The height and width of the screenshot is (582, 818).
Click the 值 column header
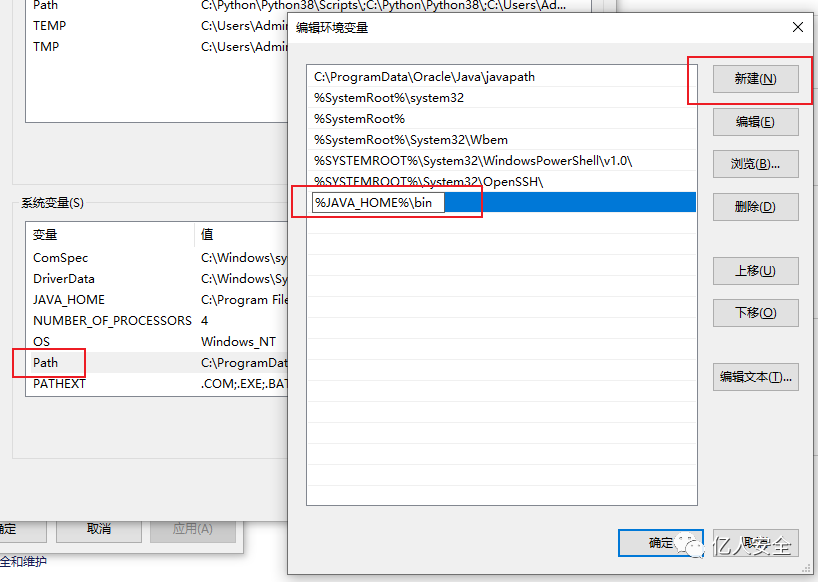[241, 235]
